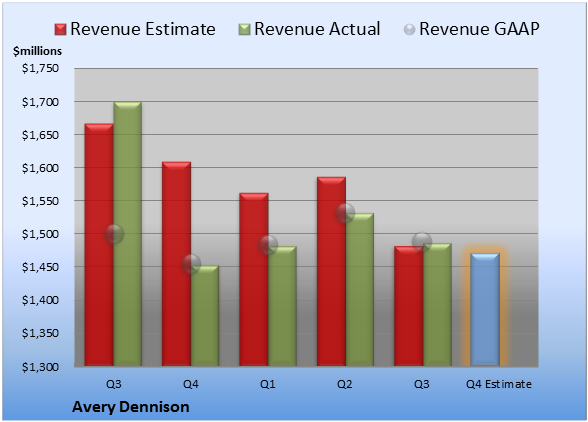Click the 'Q4' category label
The width and height of the screenshot is (588, 422).
[190, 384]
